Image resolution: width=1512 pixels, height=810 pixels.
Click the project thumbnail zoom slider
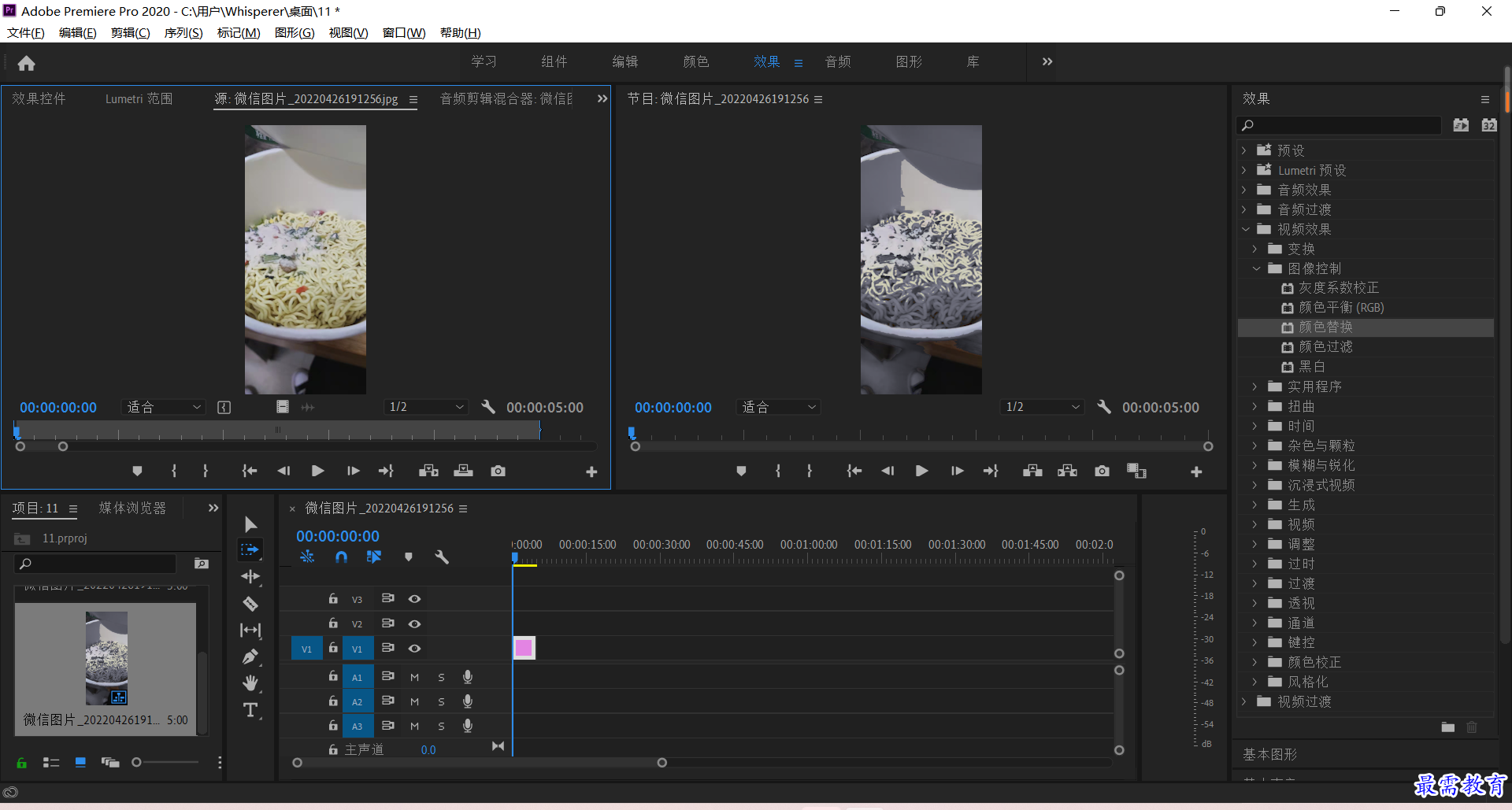(165, 762)
